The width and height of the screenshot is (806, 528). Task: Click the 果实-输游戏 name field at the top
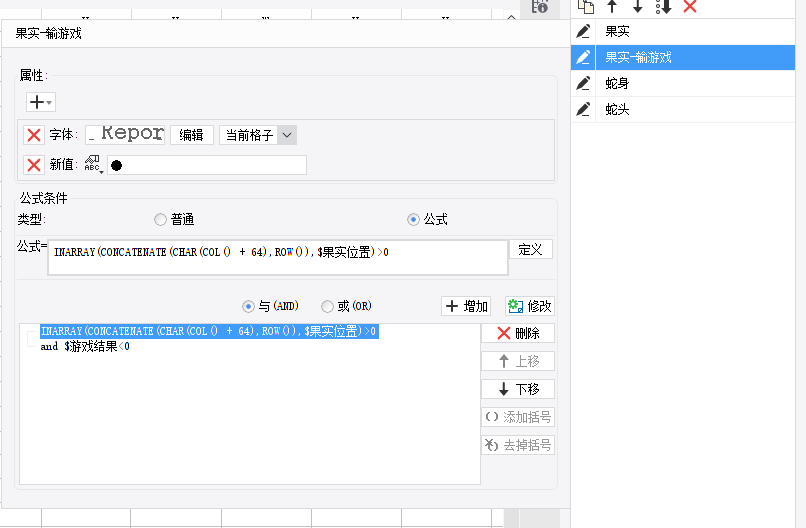(x=285, y=34)
